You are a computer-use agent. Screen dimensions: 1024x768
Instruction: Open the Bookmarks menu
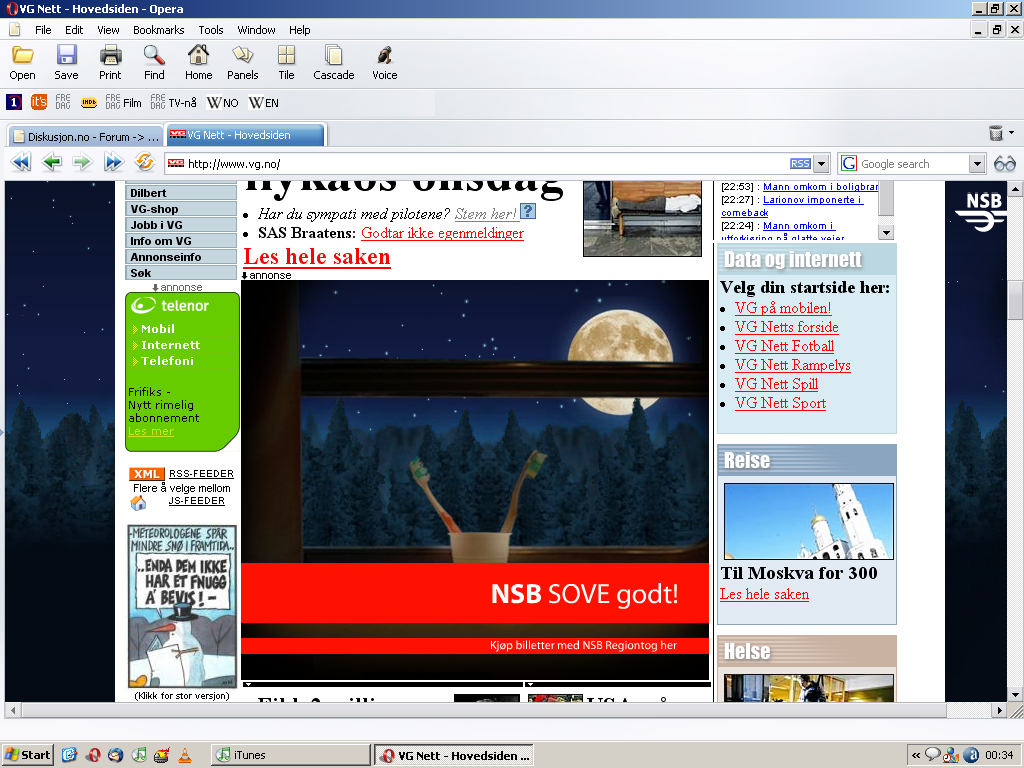coord(159,30)
